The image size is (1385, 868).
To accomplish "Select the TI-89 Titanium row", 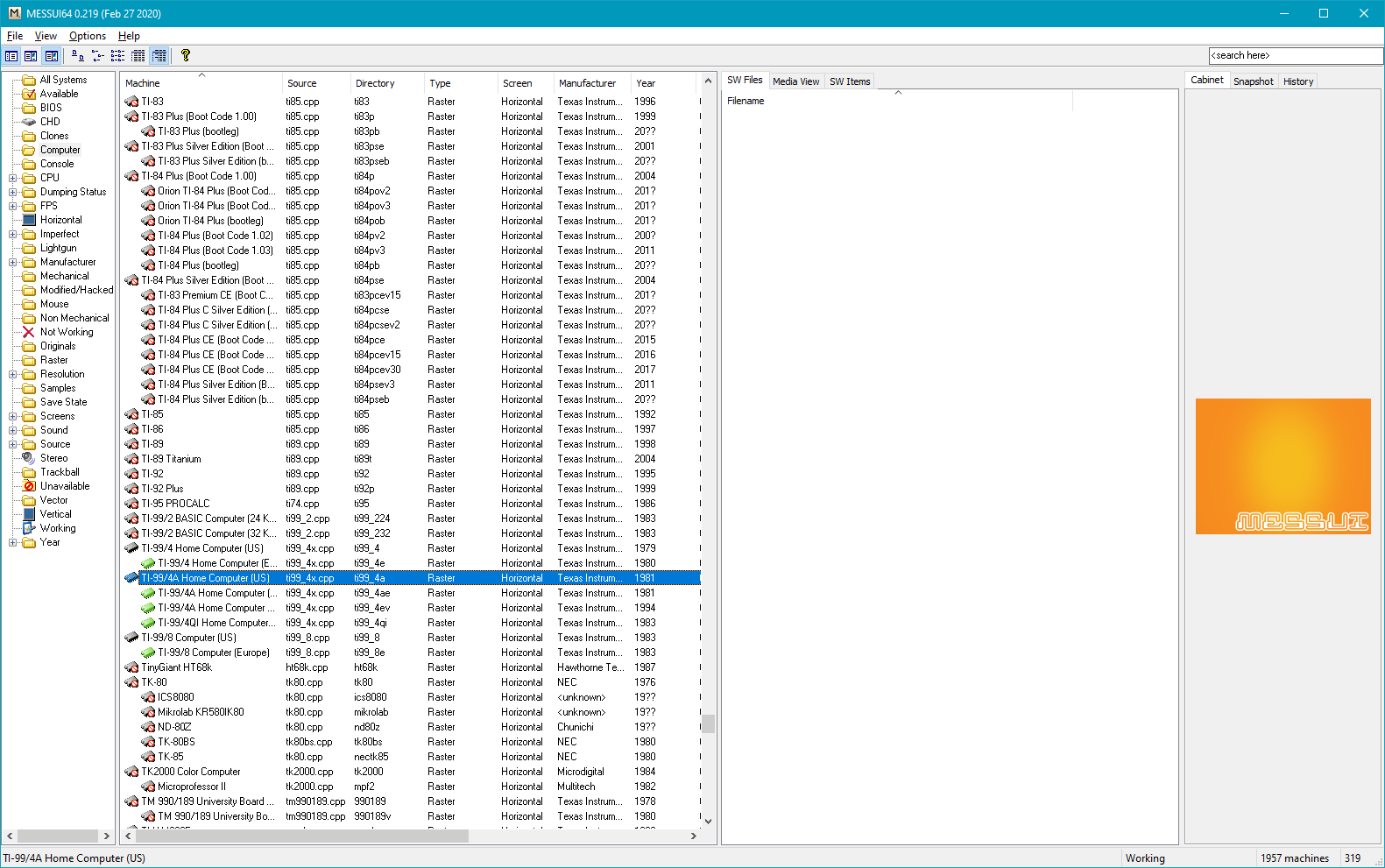I will (411, 459).
